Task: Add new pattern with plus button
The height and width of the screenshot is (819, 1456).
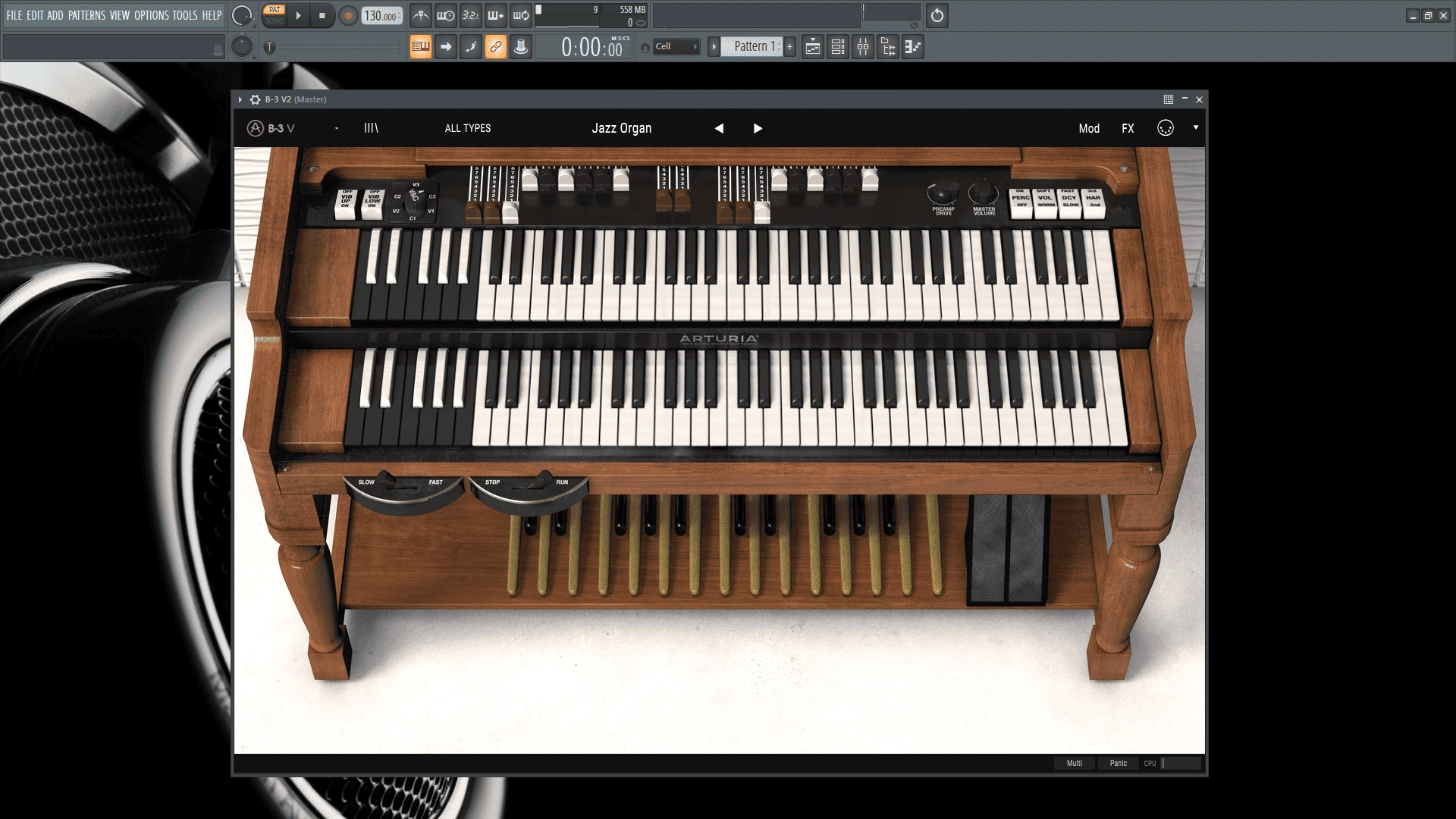Action: pyautogui.click(x=789, y=47)
